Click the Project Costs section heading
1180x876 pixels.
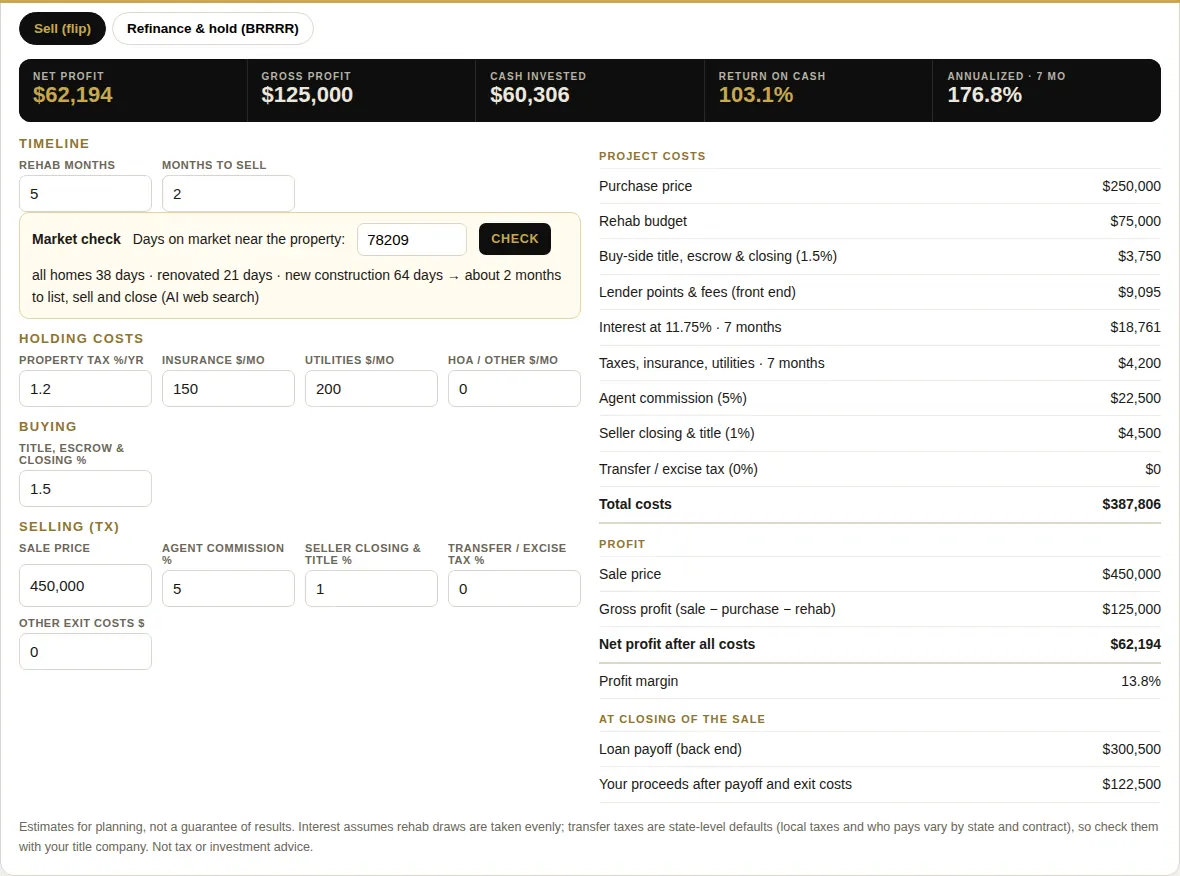(652, 156)
